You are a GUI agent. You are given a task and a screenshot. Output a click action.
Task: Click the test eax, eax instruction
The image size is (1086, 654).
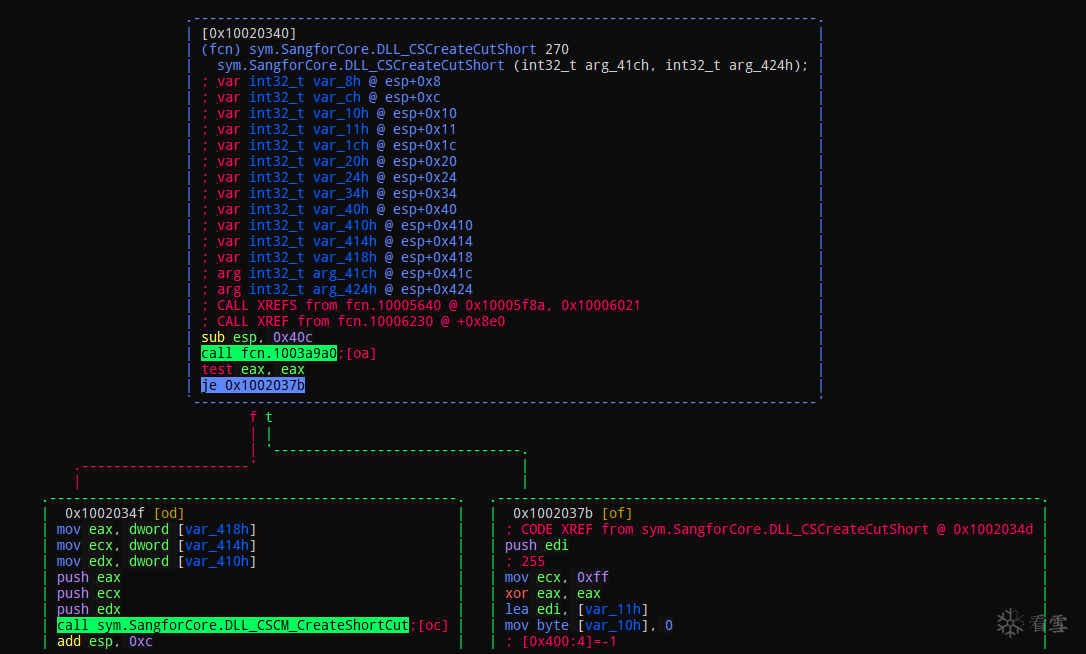pyautogui.click(x=253, y=369)
